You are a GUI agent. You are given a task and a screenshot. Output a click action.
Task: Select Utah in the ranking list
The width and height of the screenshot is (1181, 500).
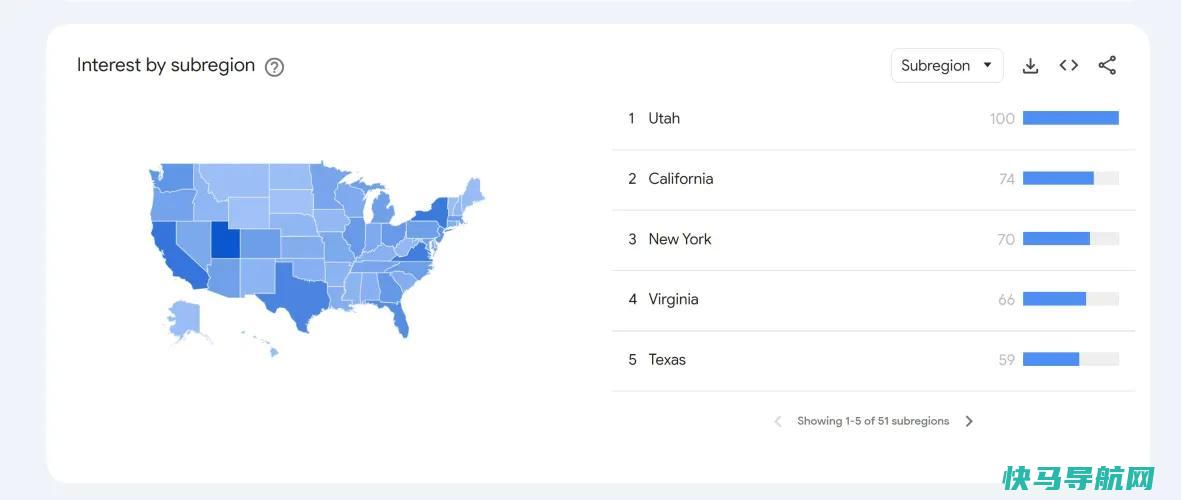point(874,118)
